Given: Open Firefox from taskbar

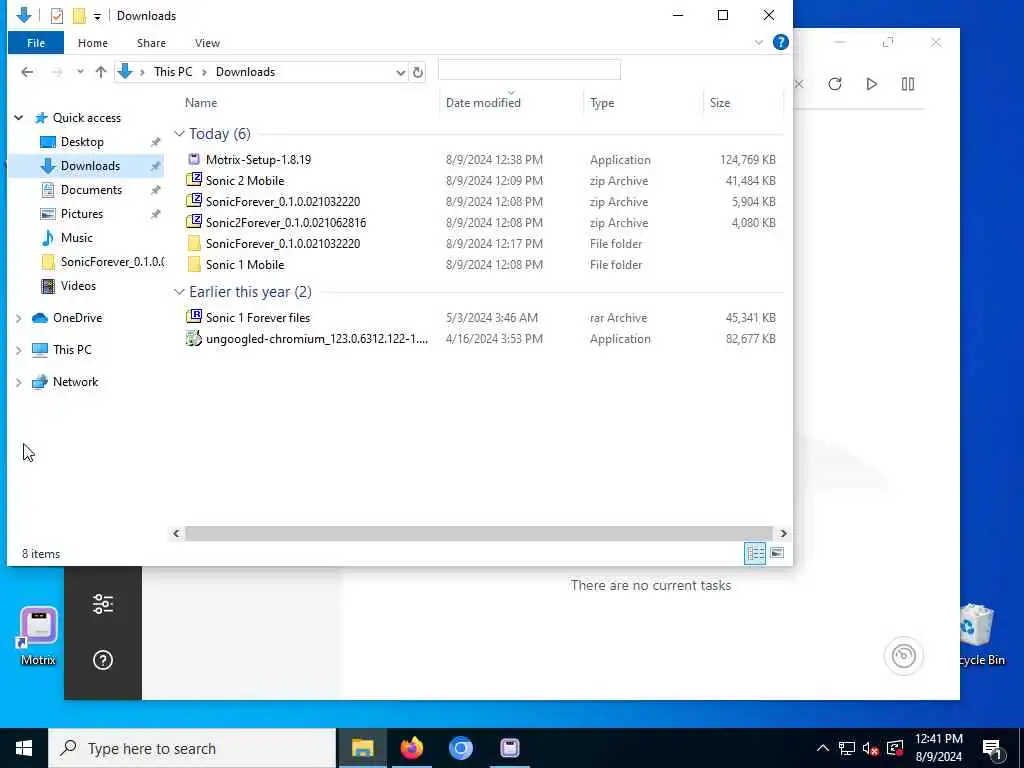Looking at the screenshot, I should [x=411, y=748].
